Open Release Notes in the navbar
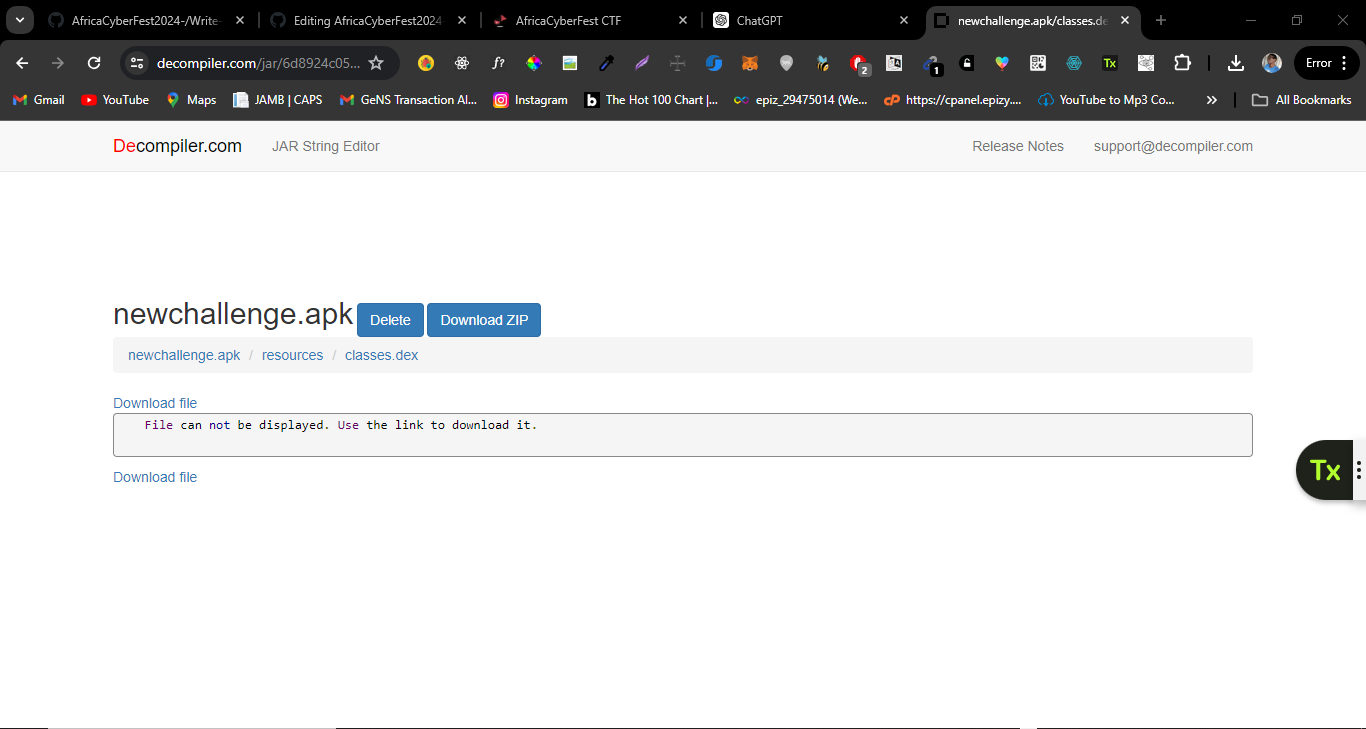The width and height of the screenshot is (1366, 729). click(1017, 146)
